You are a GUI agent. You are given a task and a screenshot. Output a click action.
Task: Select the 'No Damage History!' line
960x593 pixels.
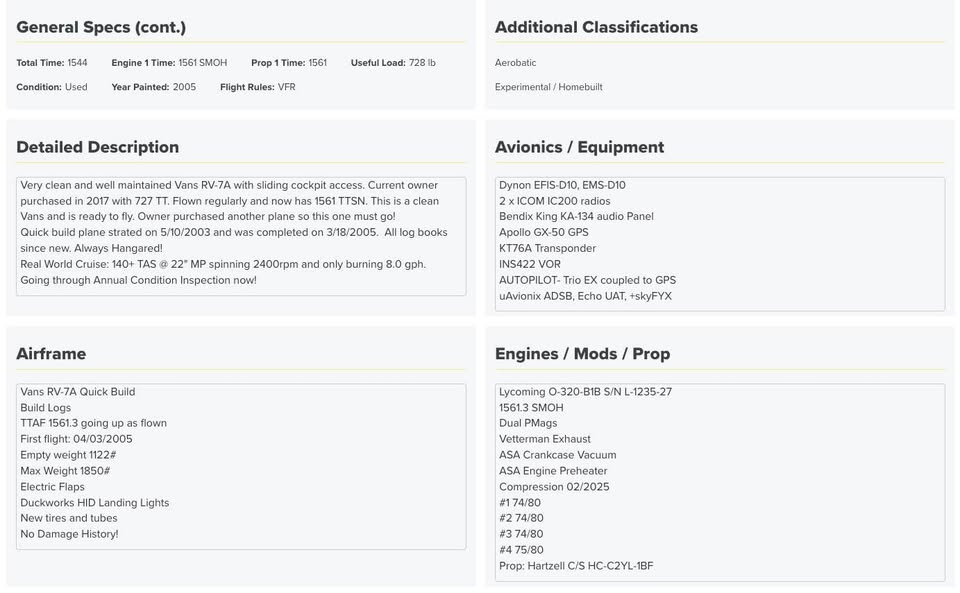69,534
